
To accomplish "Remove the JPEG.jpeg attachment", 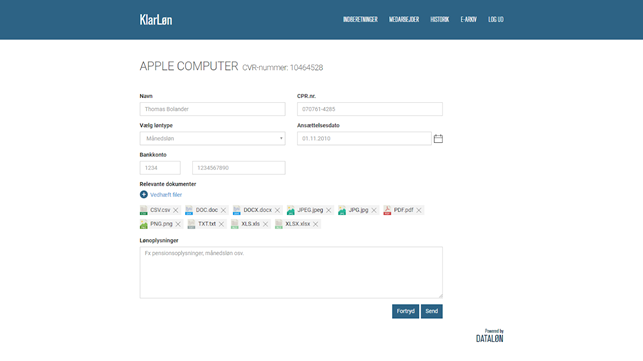I will (328, 210).
